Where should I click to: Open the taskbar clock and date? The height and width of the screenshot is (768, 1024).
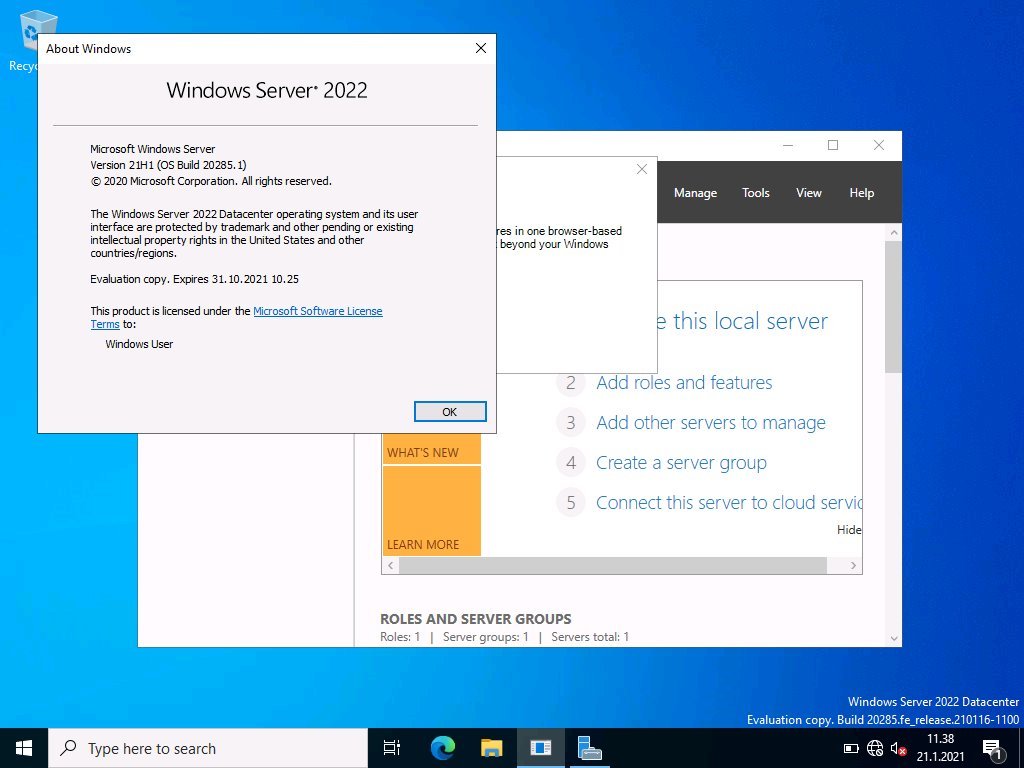940,748
